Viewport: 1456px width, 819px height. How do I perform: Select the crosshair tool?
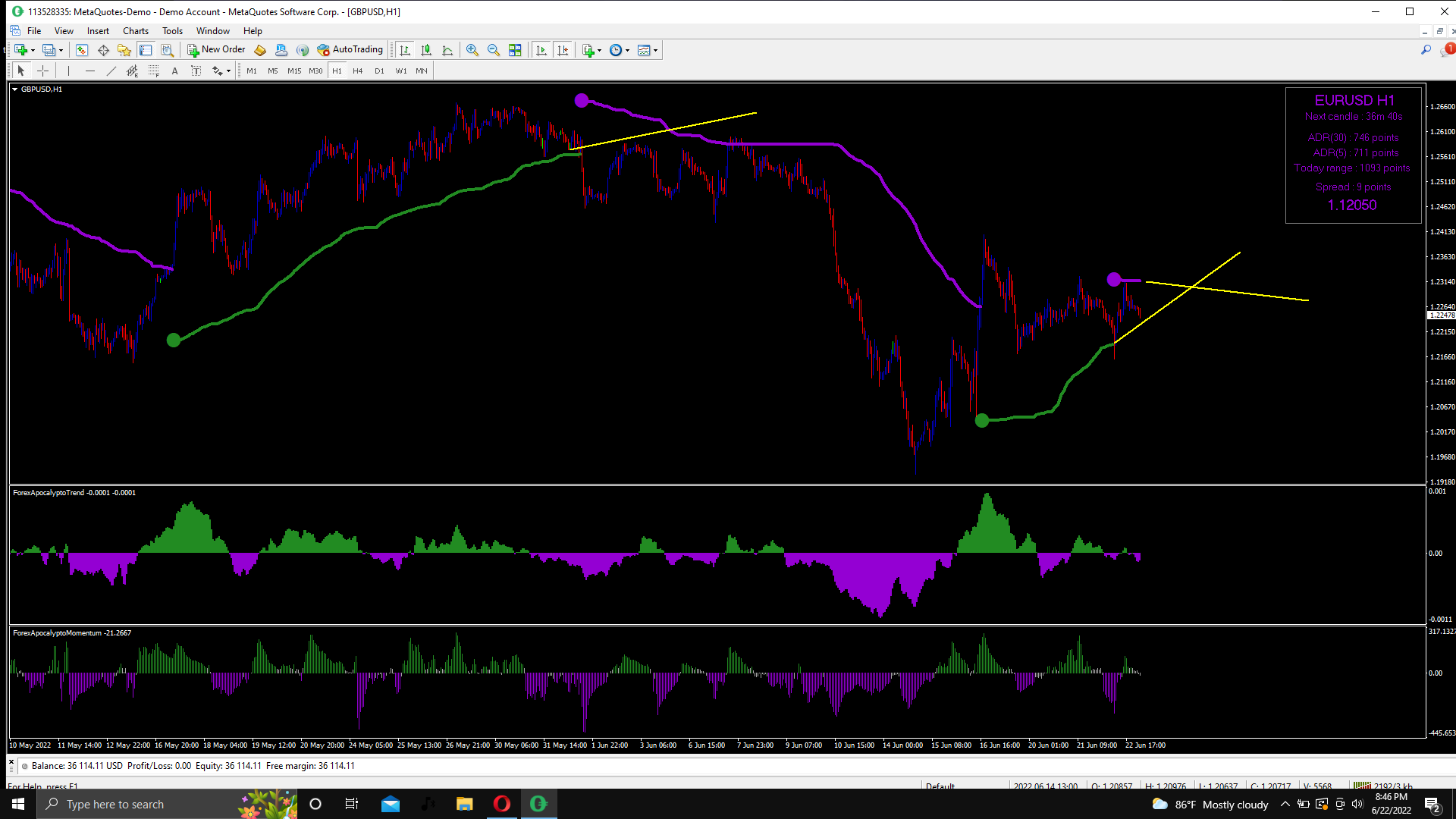[43, 71]
